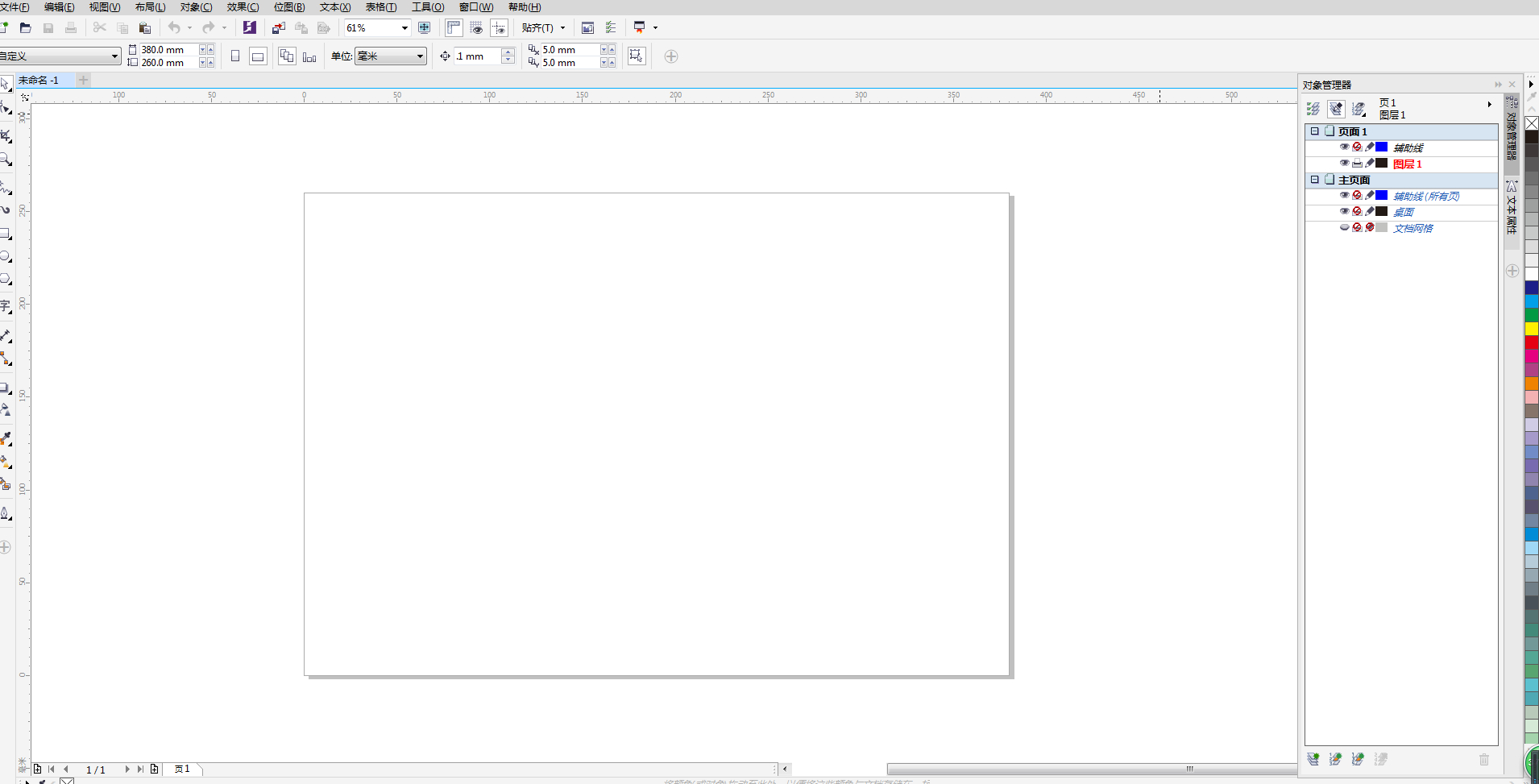Open the 单位 毫米 units dropdown

point(420,56)
